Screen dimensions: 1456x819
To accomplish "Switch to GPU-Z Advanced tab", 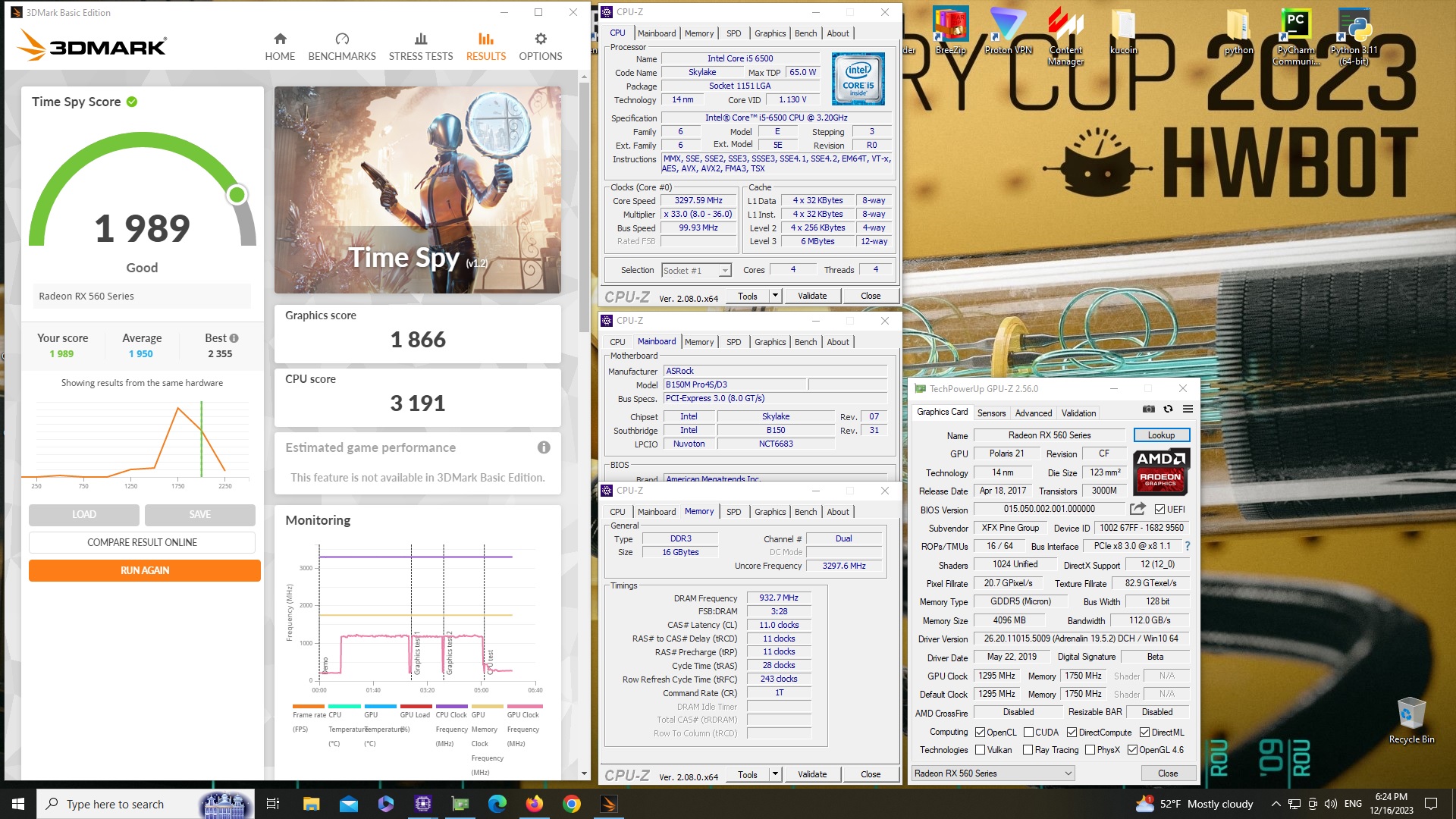I will pos(1034,413).
